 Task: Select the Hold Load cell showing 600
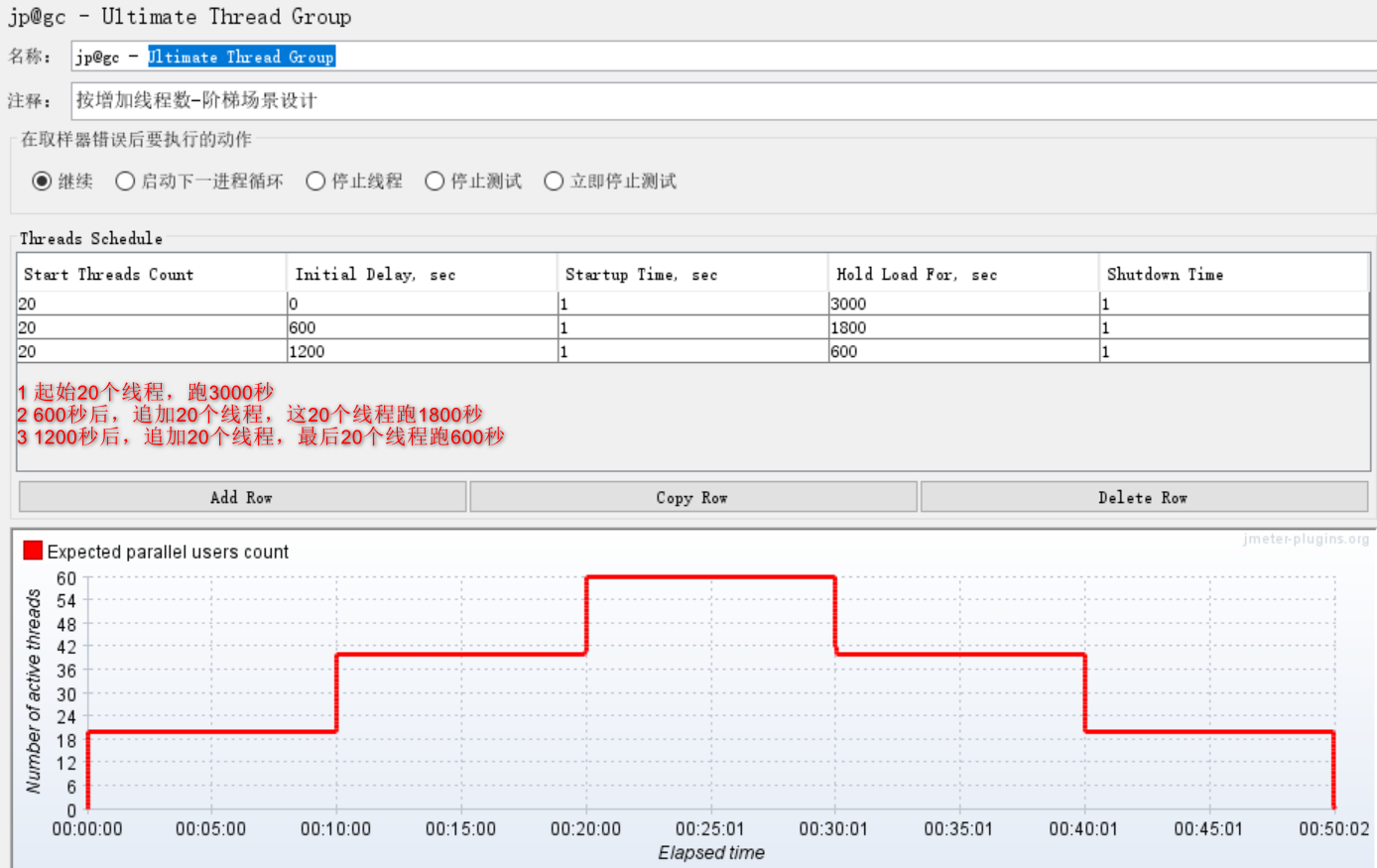coord(963,351)
